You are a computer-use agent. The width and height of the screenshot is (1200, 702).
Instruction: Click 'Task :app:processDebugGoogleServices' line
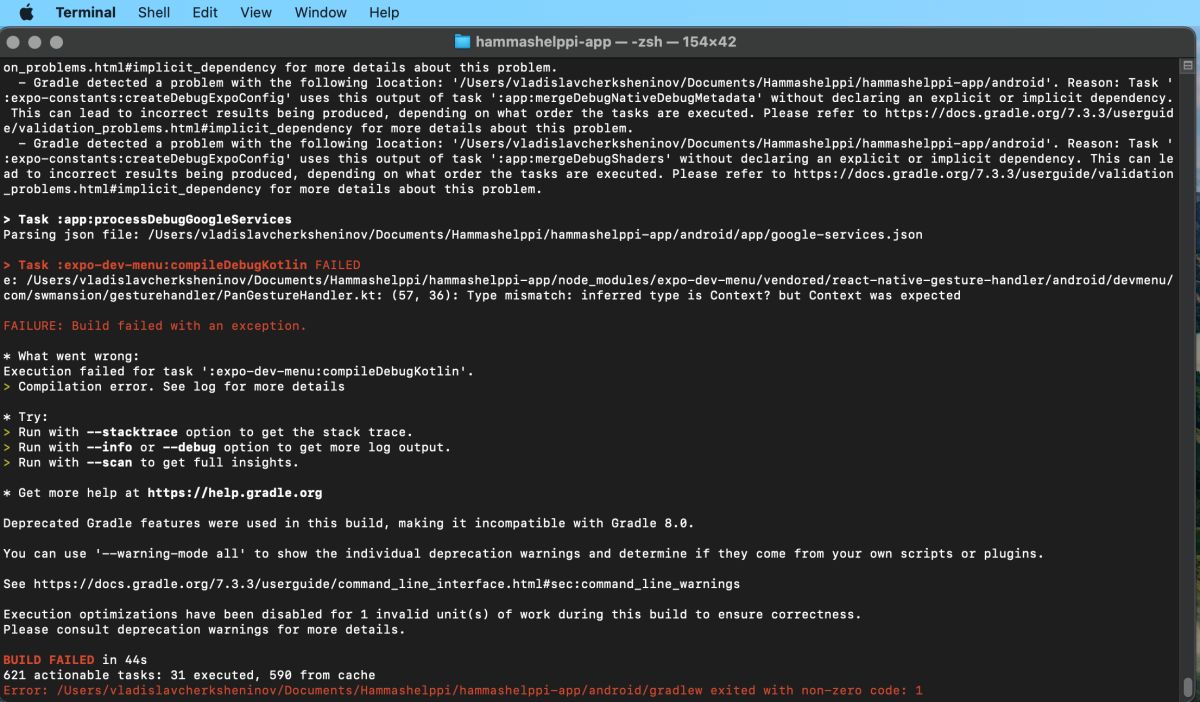pyautogui.click(x=148, y=219)
